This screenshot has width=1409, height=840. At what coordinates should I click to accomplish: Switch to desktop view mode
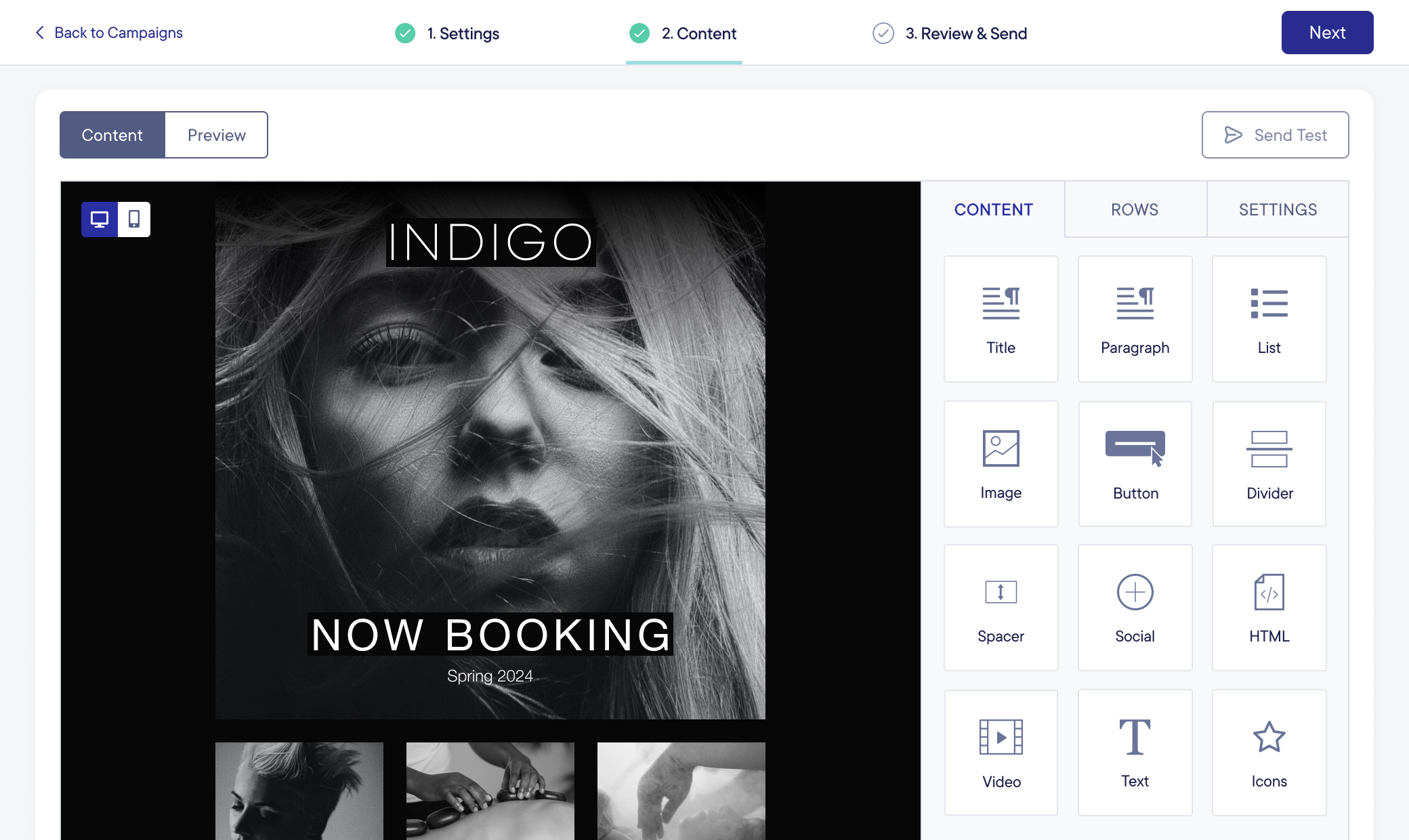coord(100,219)
